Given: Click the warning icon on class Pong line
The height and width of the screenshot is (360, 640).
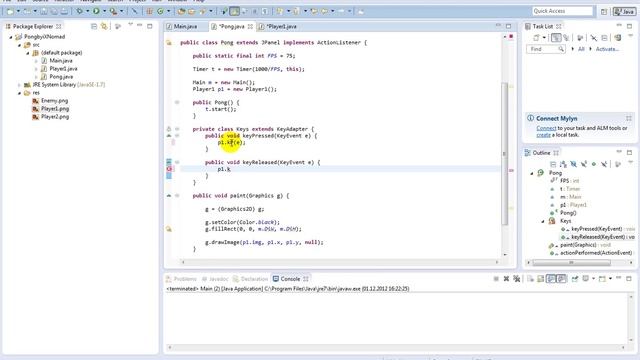Looking at the screenshot, I should tap(169, 42).
